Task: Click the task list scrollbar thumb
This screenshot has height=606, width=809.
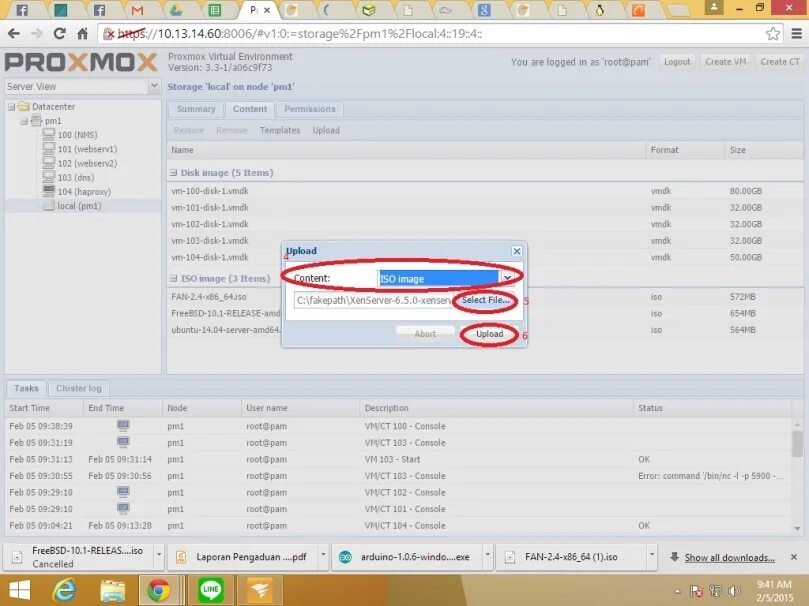Action: click(798, 444)
